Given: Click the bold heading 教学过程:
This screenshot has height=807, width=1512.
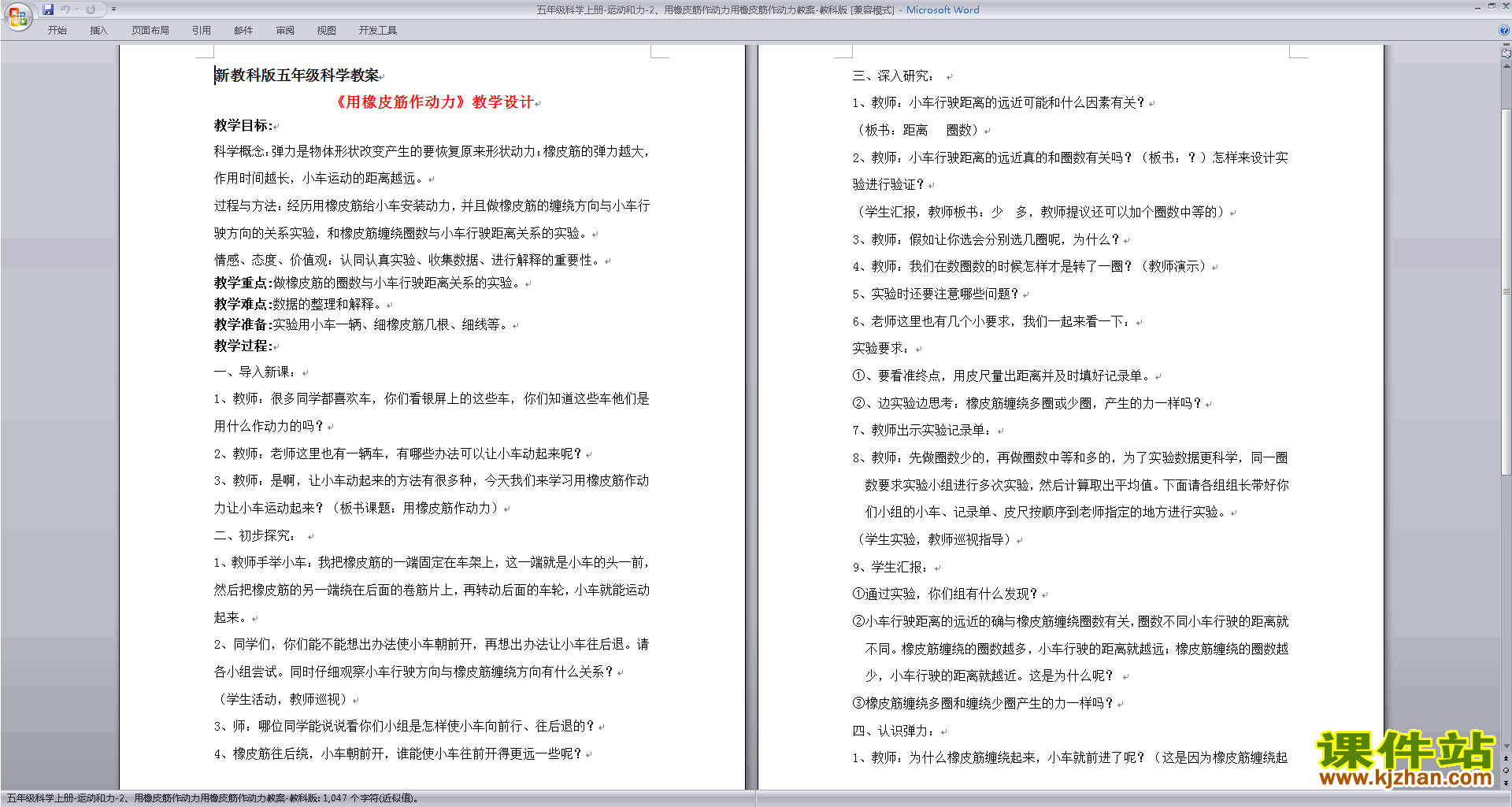Looking at the screenshot, I should coord(243,346).
